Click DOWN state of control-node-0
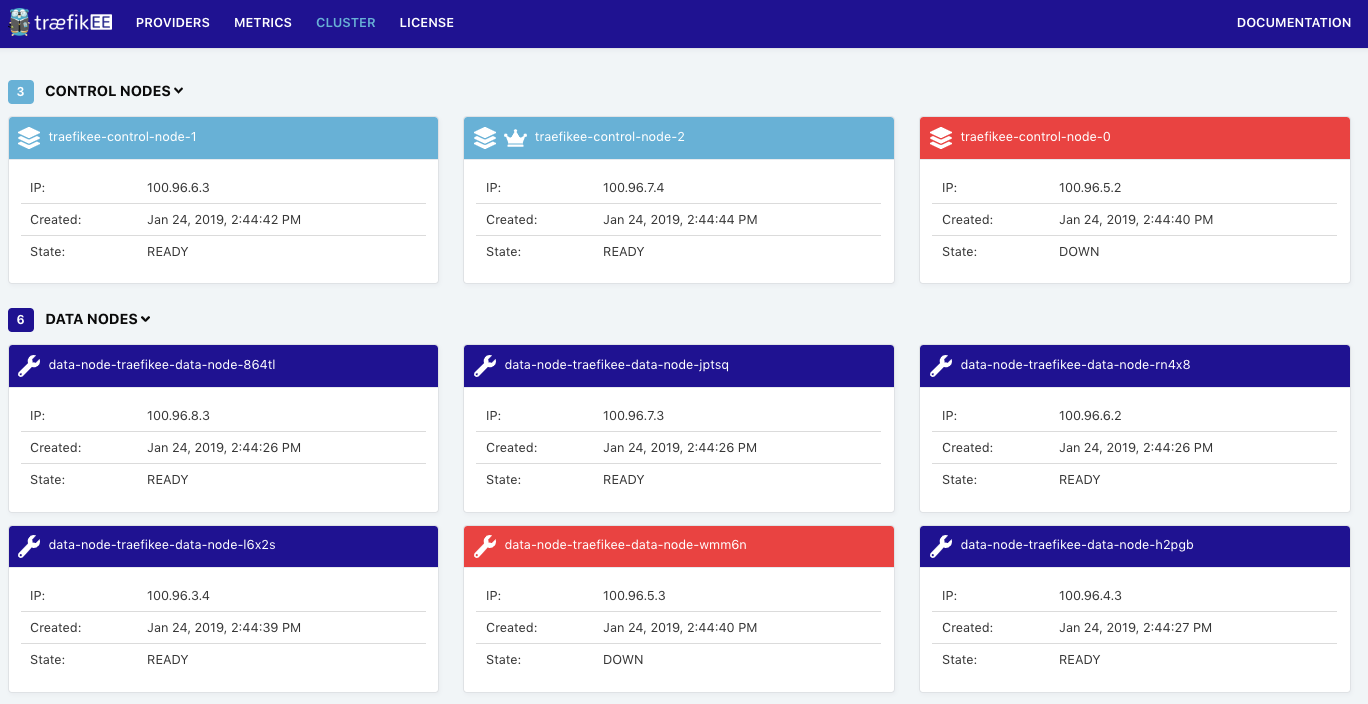The width and height of the screenshot is (1368, 704). (1079, 251)
